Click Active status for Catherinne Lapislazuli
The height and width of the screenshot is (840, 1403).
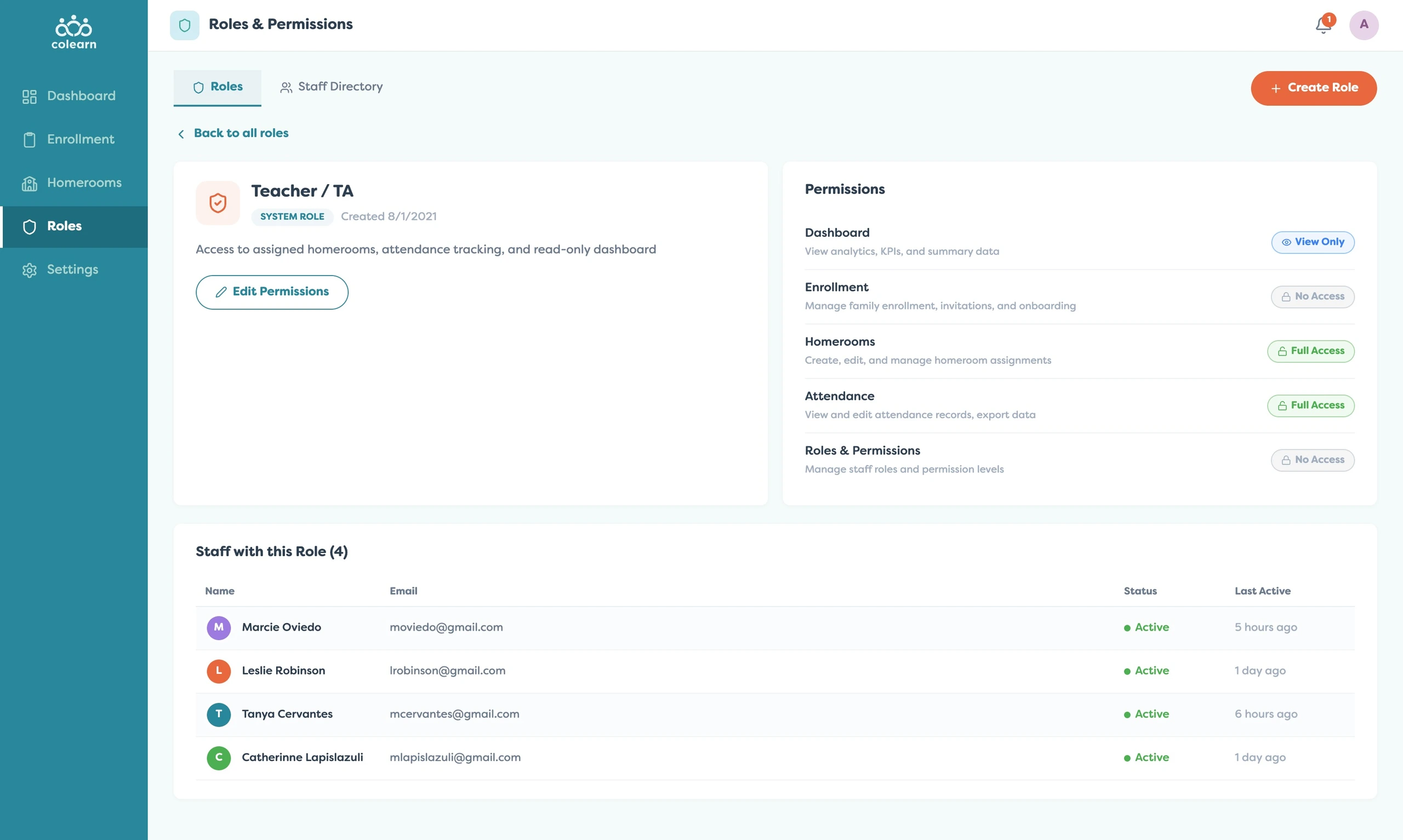pyautogui.click(x=1146, y=757)
